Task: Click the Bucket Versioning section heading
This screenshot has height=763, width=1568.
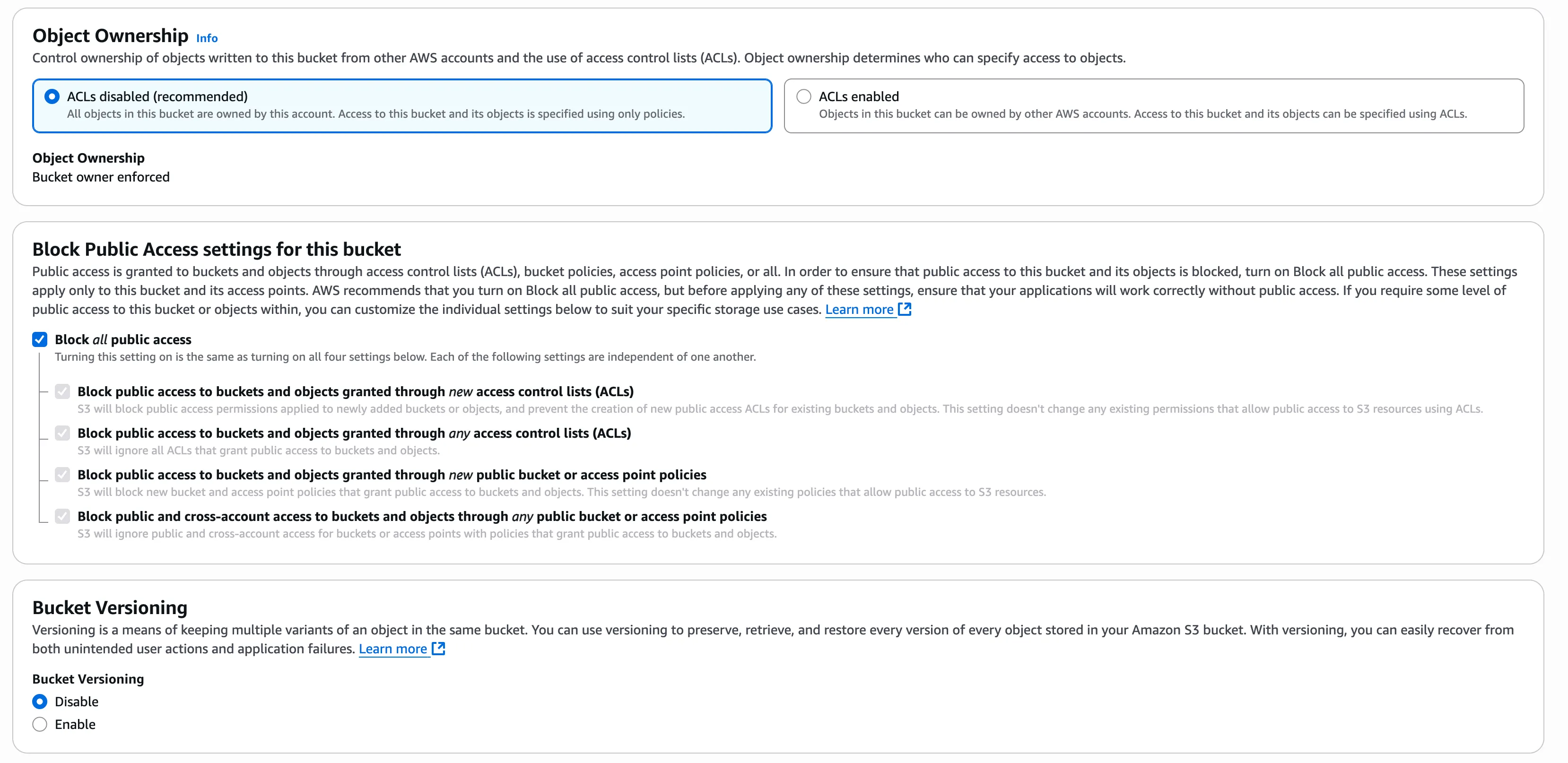Action: coord(110,607)
